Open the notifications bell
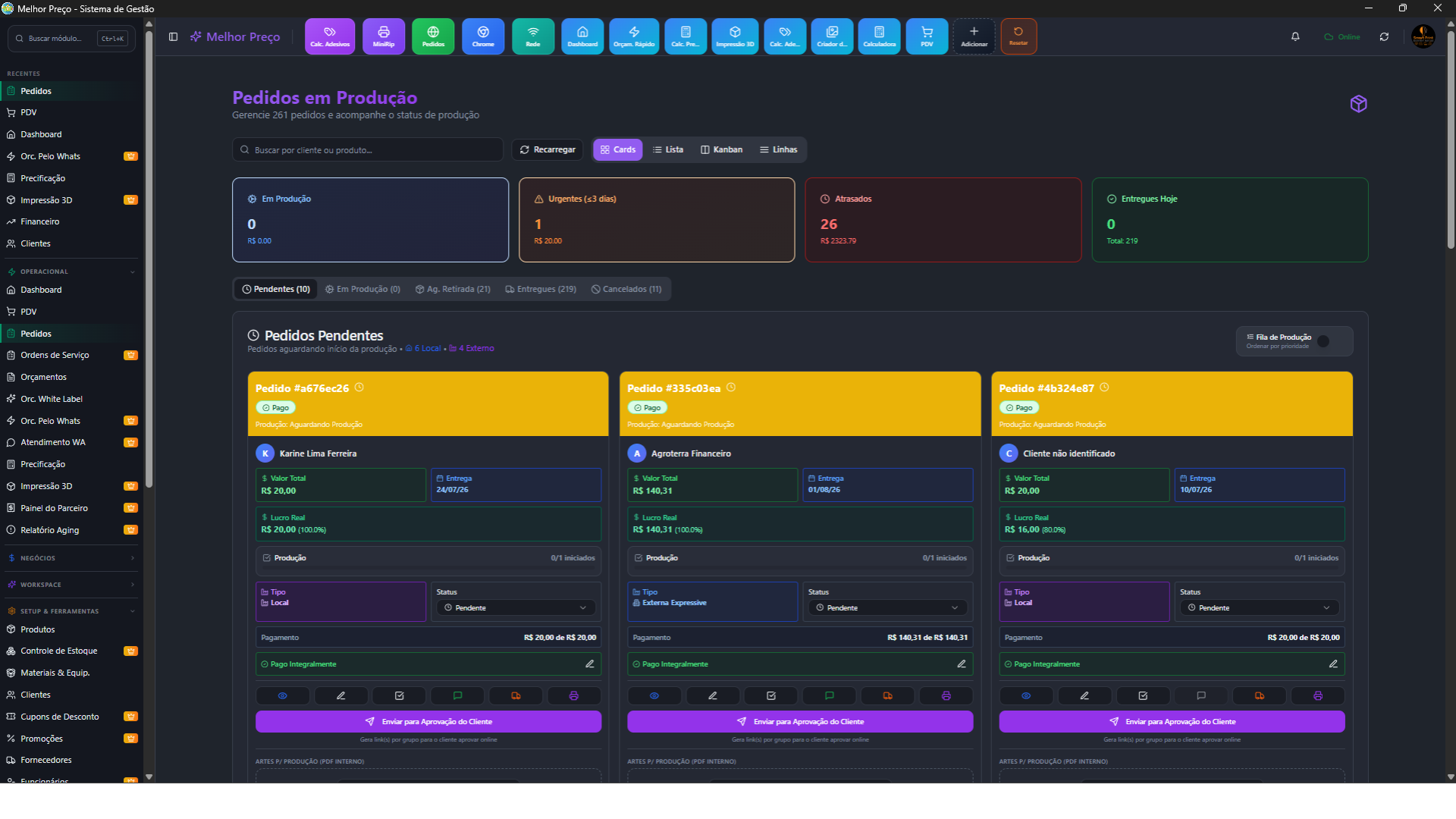 point(1295,36)
